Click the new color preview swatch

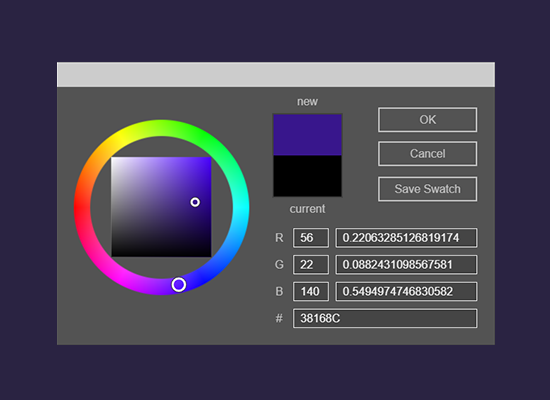pyautogui.click(x=307, y=135)
